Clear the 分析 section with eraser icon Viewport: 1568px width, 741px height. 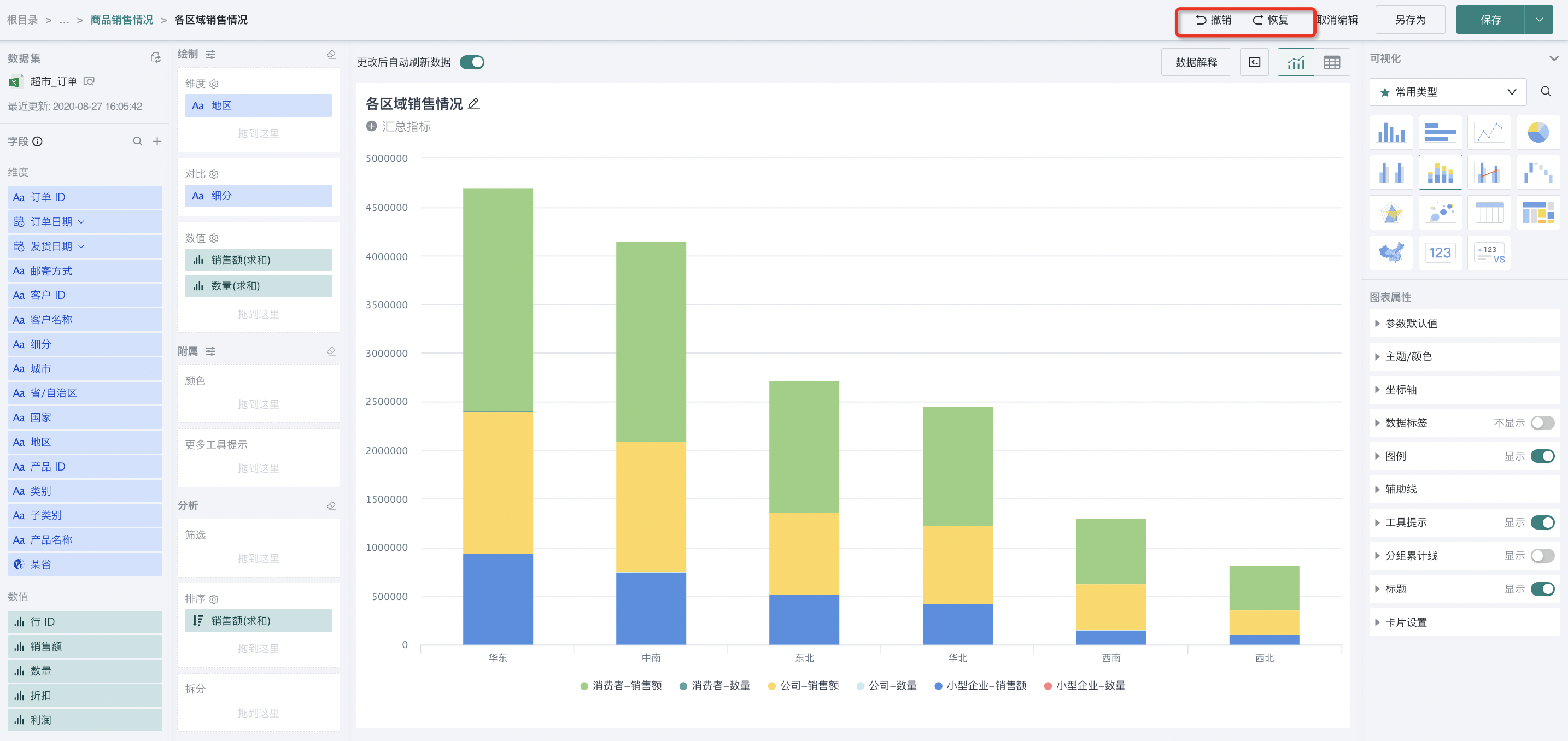point(331,505)
